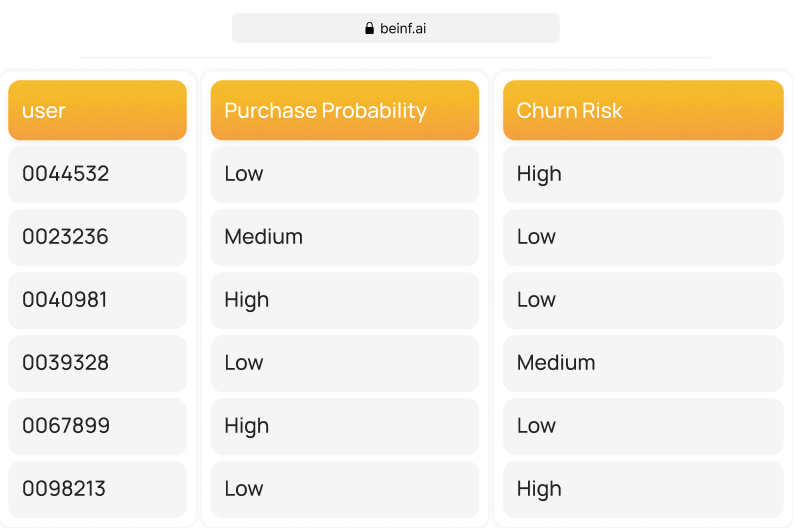Screen dimensions: 794x528
Task: Click user ID 0023236
Action: [x=97, y=237]
